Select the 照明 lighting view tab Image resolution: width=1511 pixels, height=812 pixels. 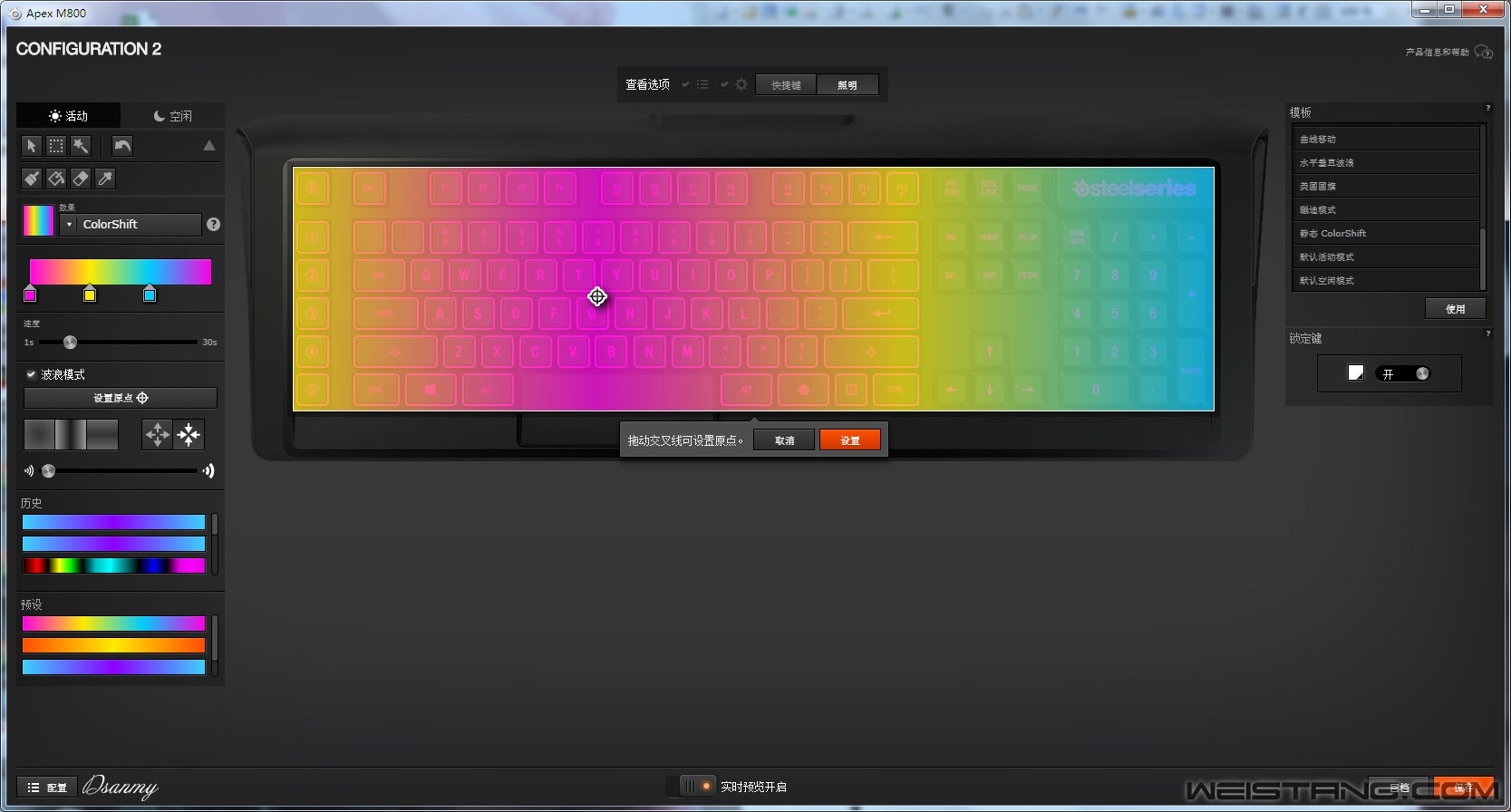tap(848, 85)
